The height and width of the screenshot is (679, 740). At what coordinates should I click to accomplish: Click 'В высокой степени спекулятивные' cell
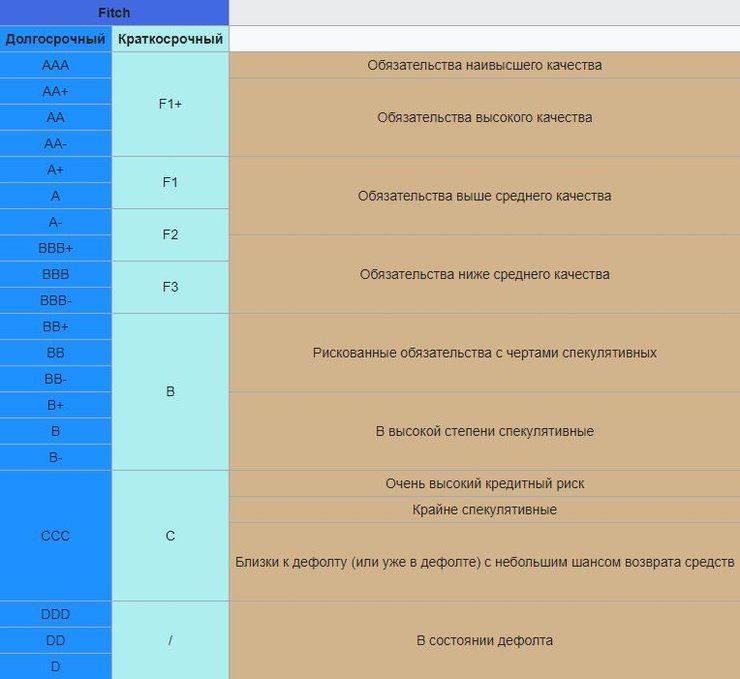tap(484, 431)
